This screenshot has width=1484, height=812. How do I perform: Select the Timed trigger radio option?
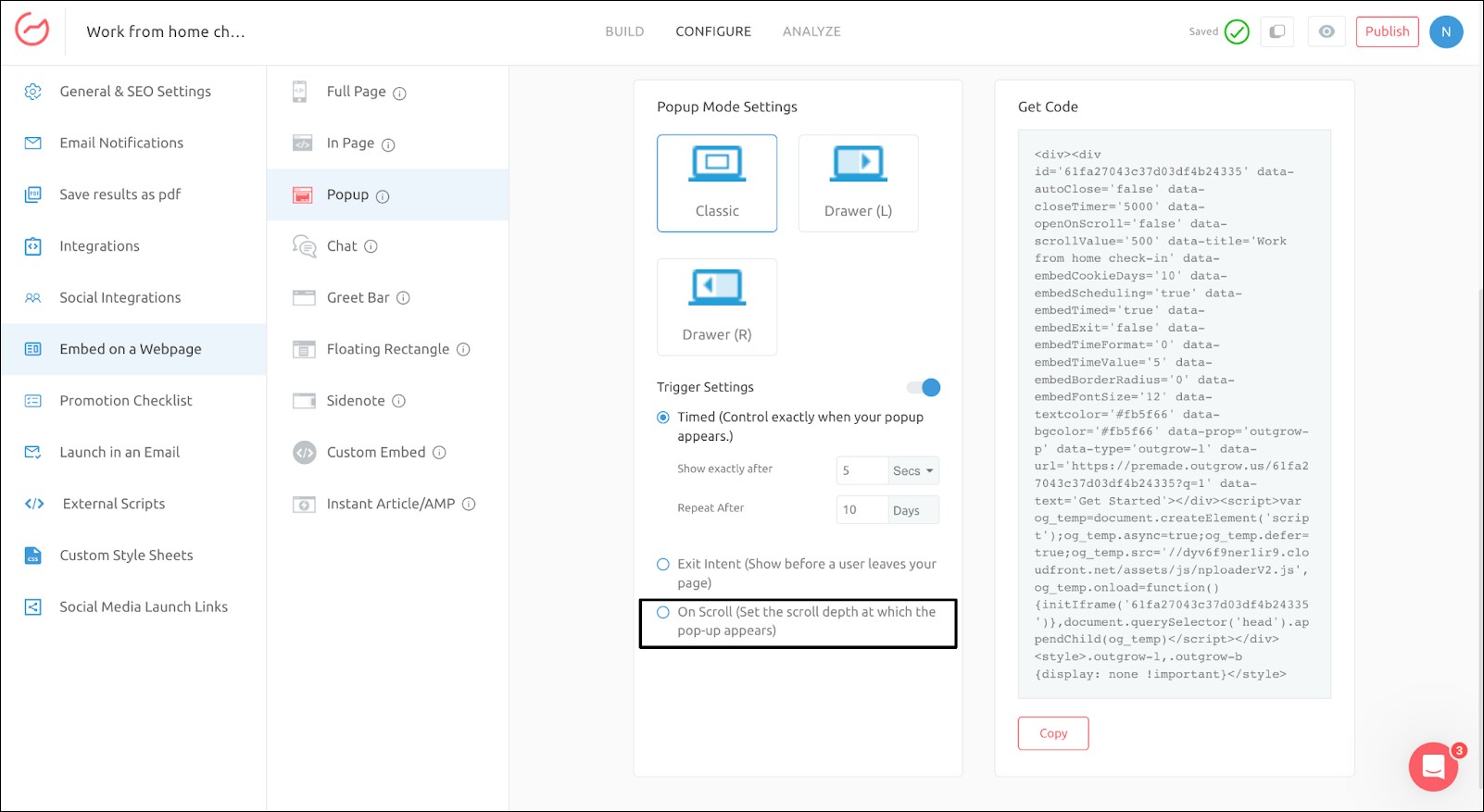(x=663, y=418)
